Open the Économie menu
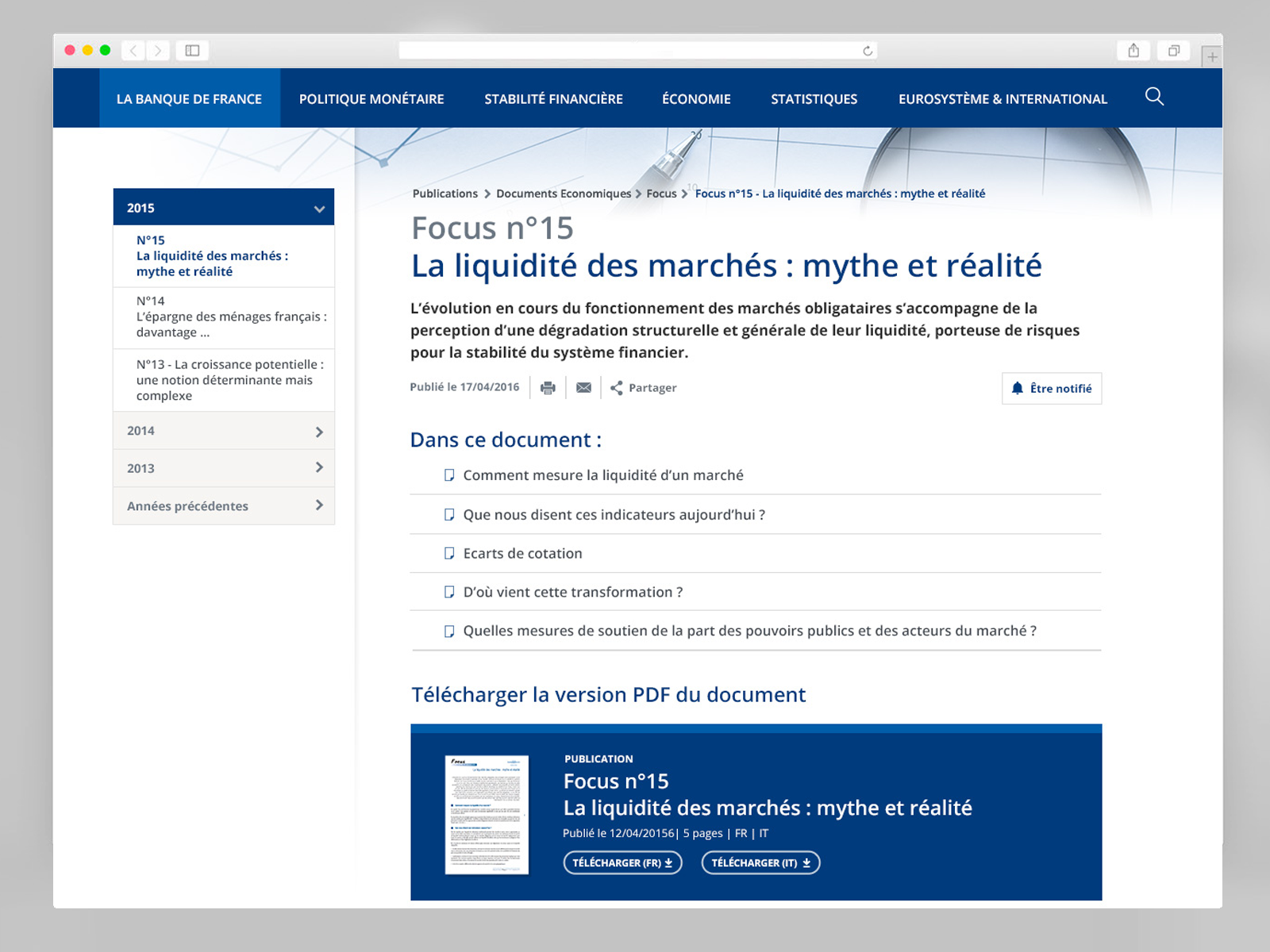The height and width of the screenshot is (952, 1270). [x=696, y=98]
